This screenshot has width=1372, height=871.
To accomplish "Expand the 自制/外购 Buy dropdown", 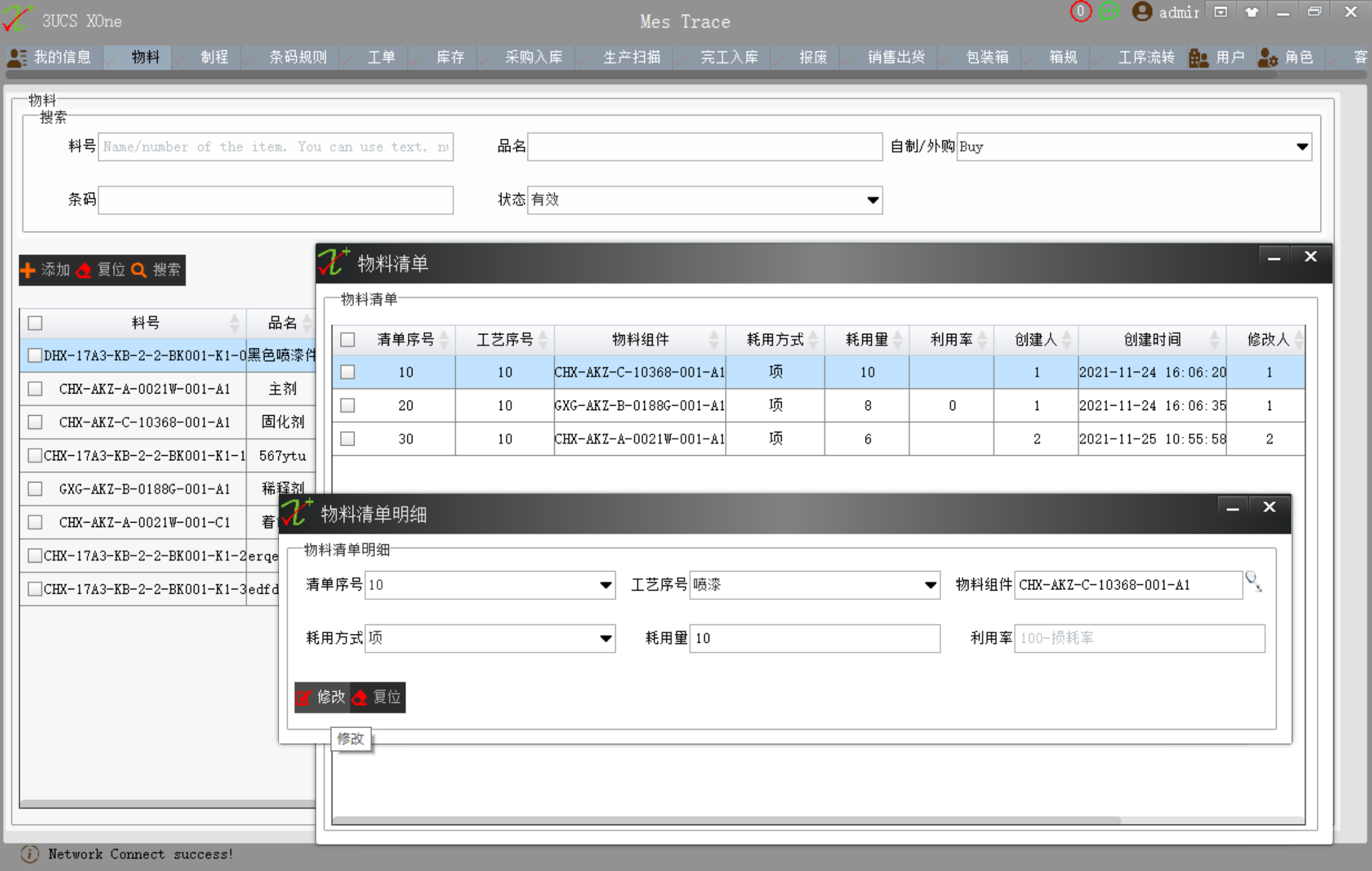I will pos(1301,147).
